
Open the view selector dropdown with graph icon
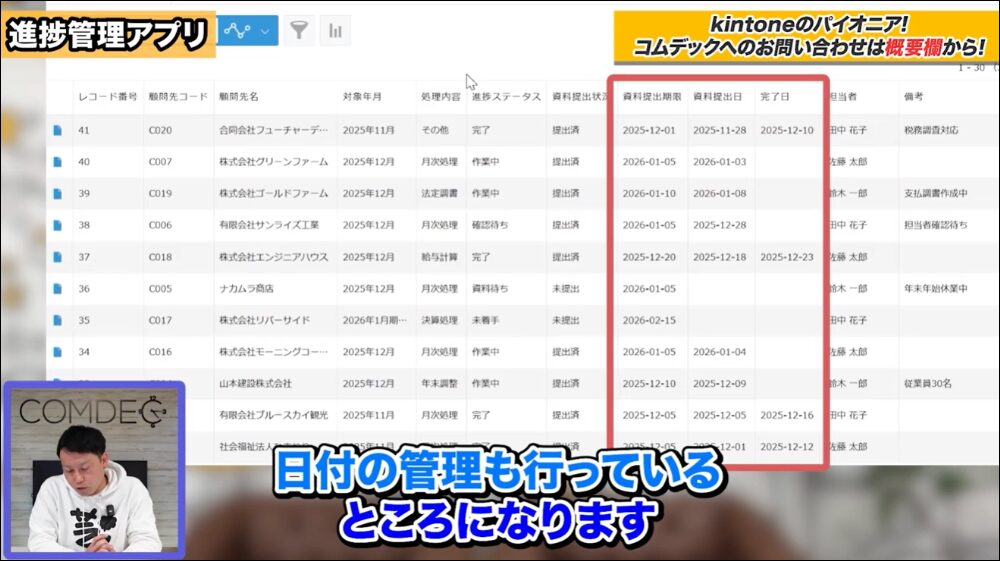coord(247,30)
